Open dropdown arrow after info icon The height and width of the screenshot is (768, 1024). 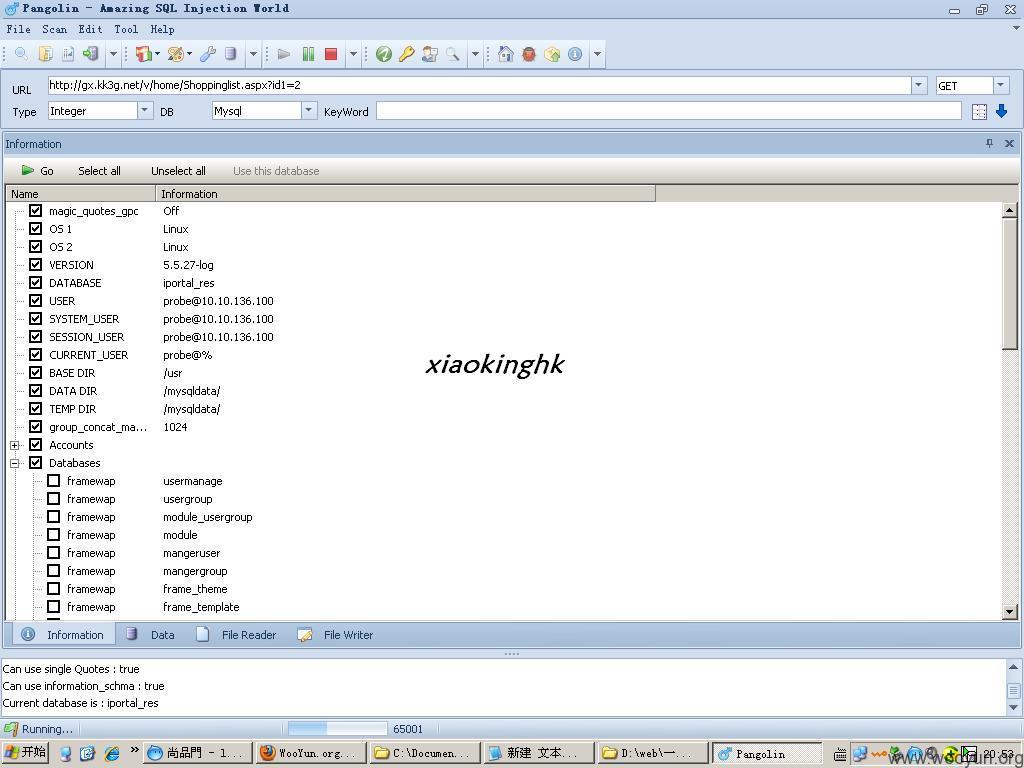[x=598, y=54]
